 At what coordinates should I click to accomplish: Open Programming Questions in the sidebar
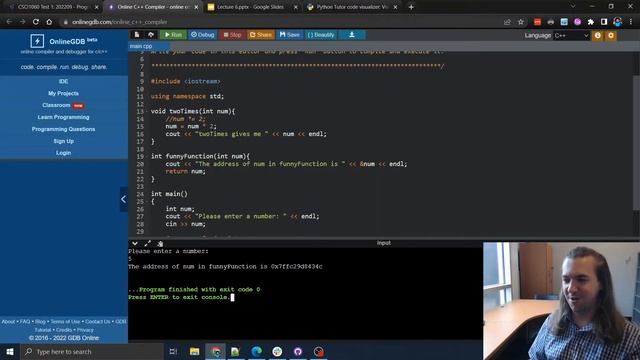click(x=63, y=129)
